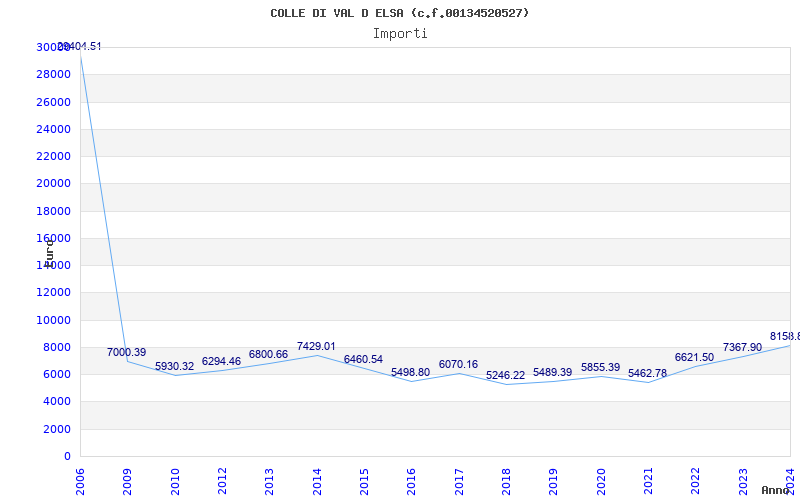Click the 2019 x-axis year label
Viewport: 800px width, 500px height.
(x=554, y=481)
